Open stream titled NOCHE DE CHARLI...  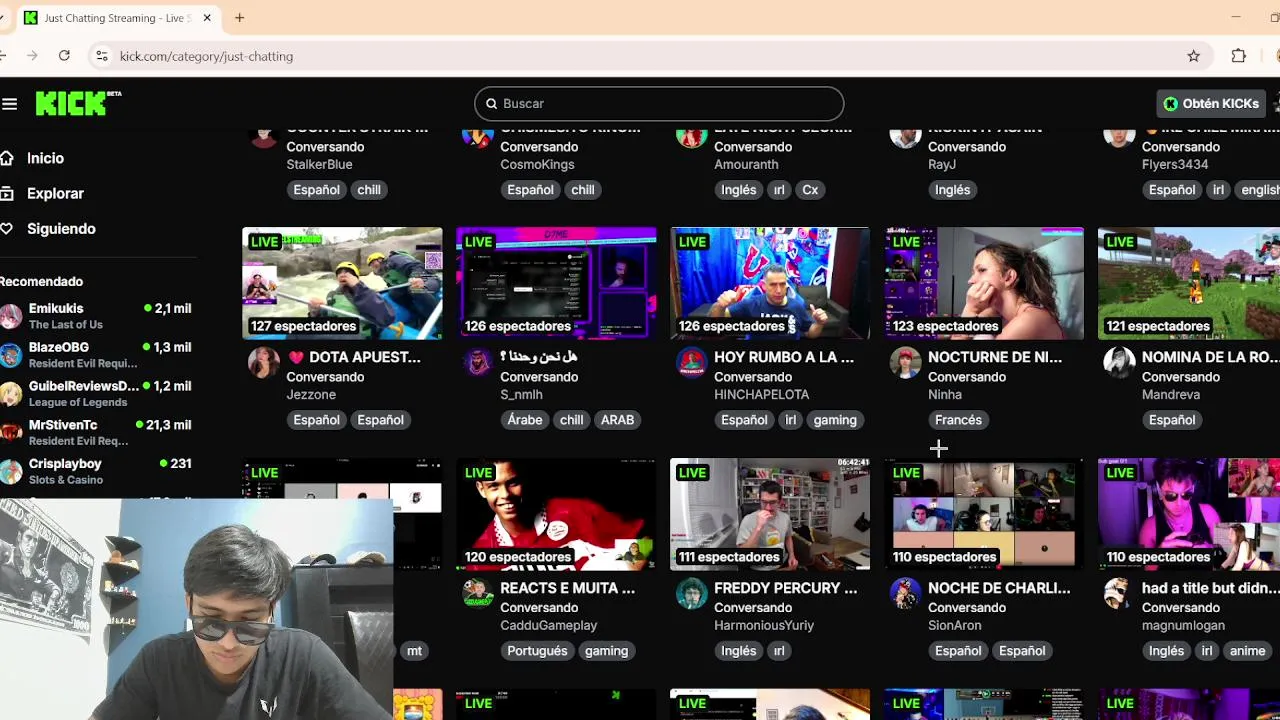(x=999, y=588)
